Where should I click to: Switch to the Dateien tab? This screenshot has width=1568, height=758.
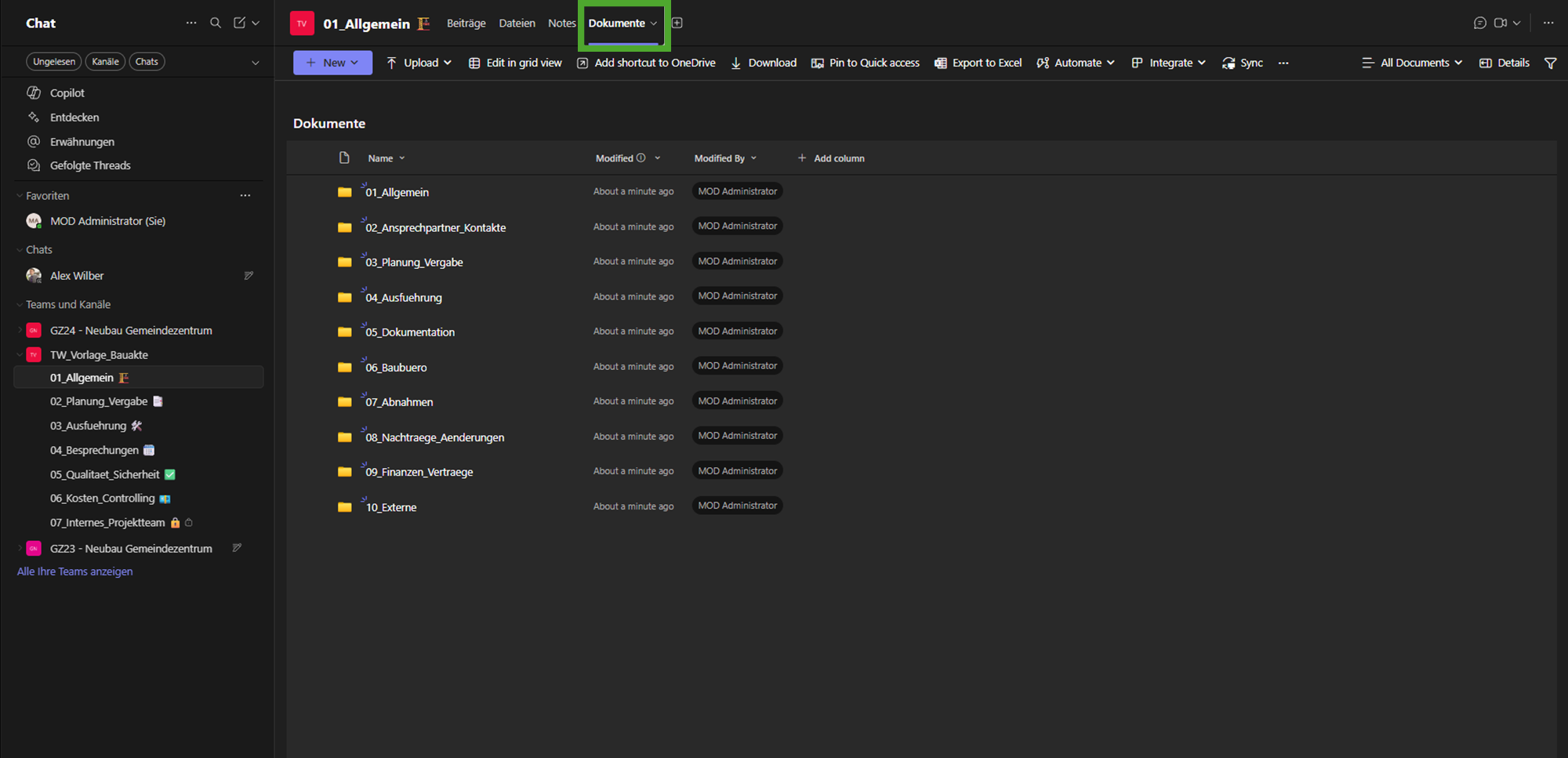pos(517,23)
